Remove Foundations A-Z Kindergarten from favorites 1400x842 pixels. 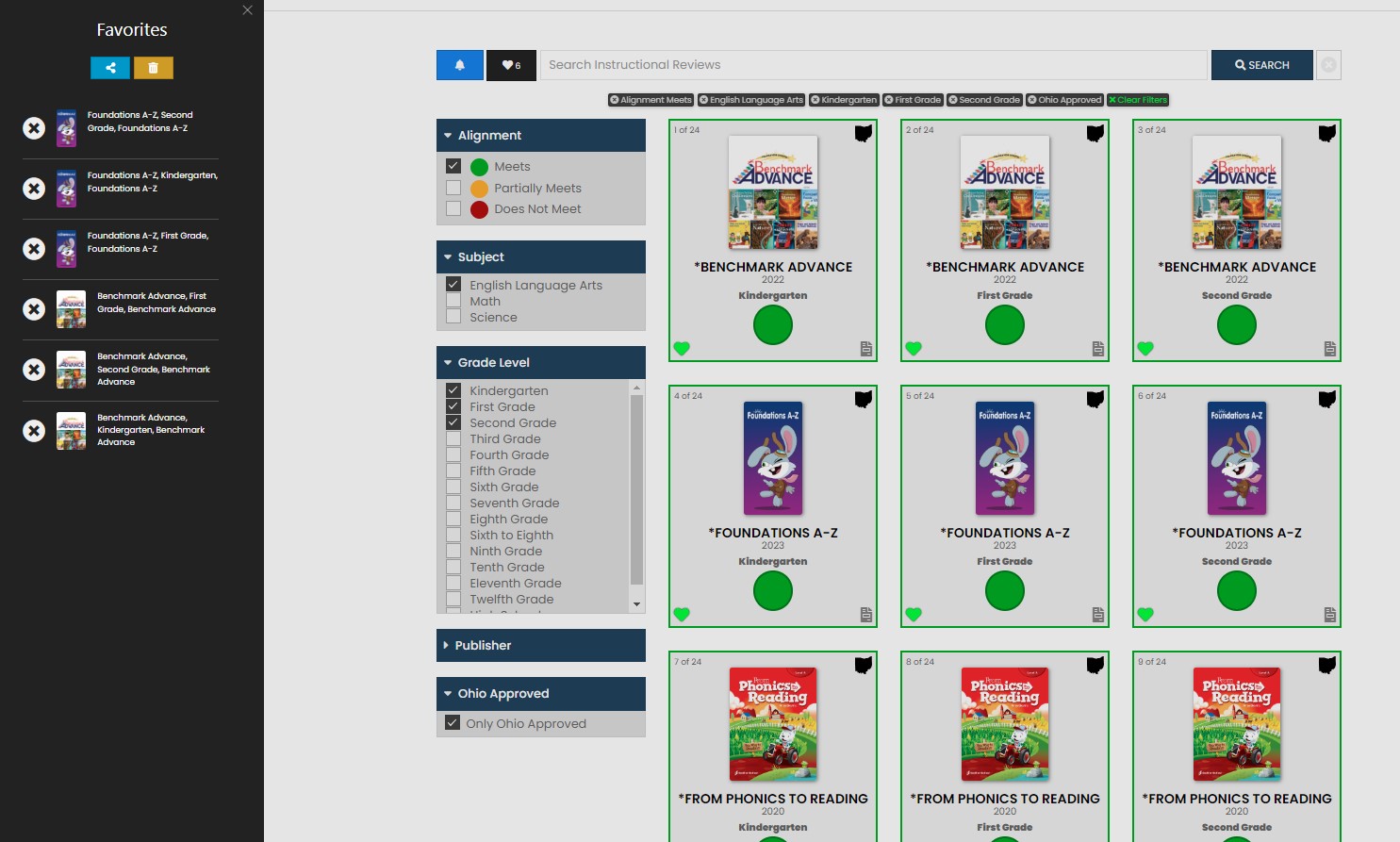click(34, 189)
